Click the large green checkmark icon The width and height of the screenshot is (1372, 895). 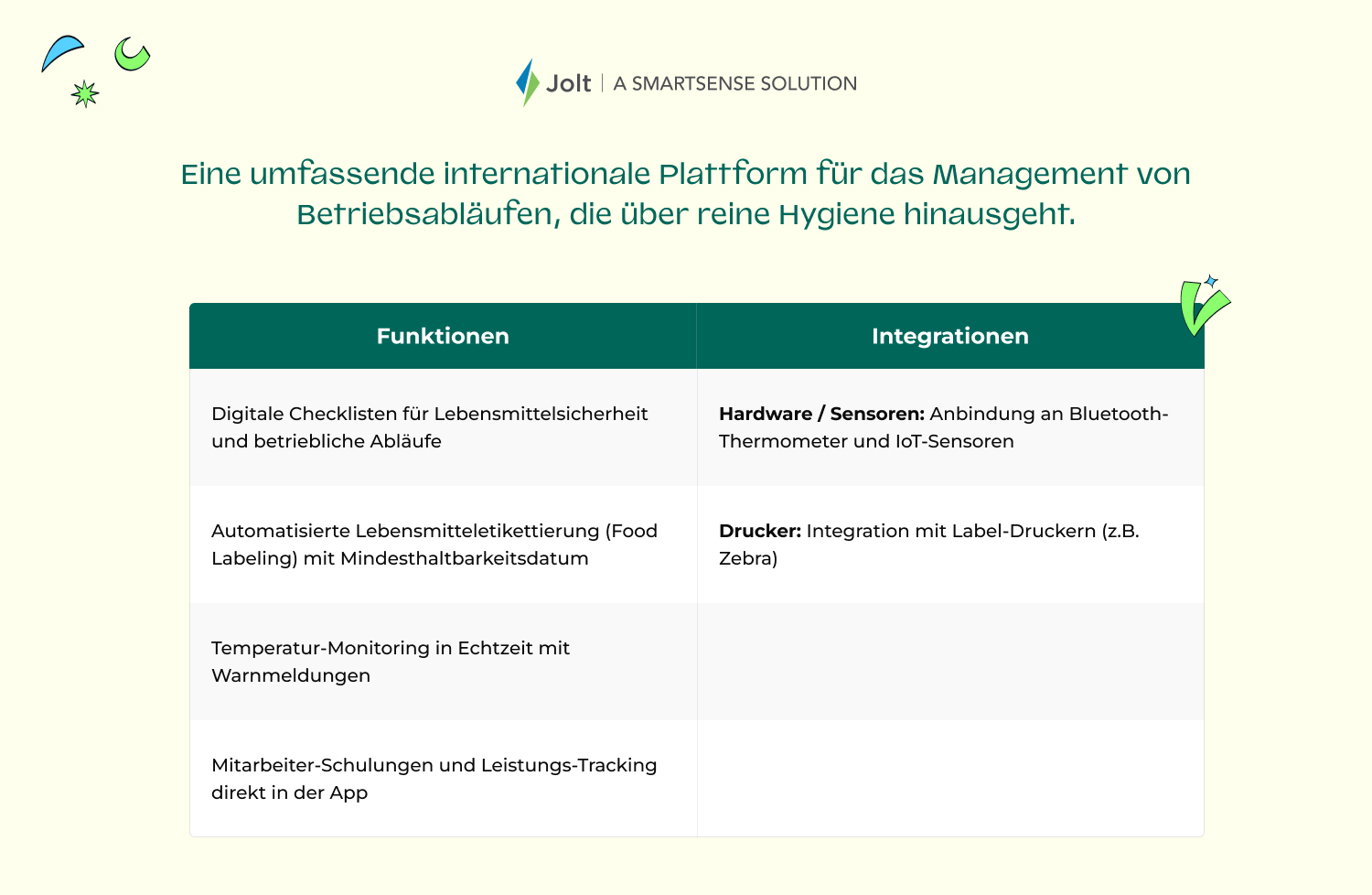(1200, 309)
